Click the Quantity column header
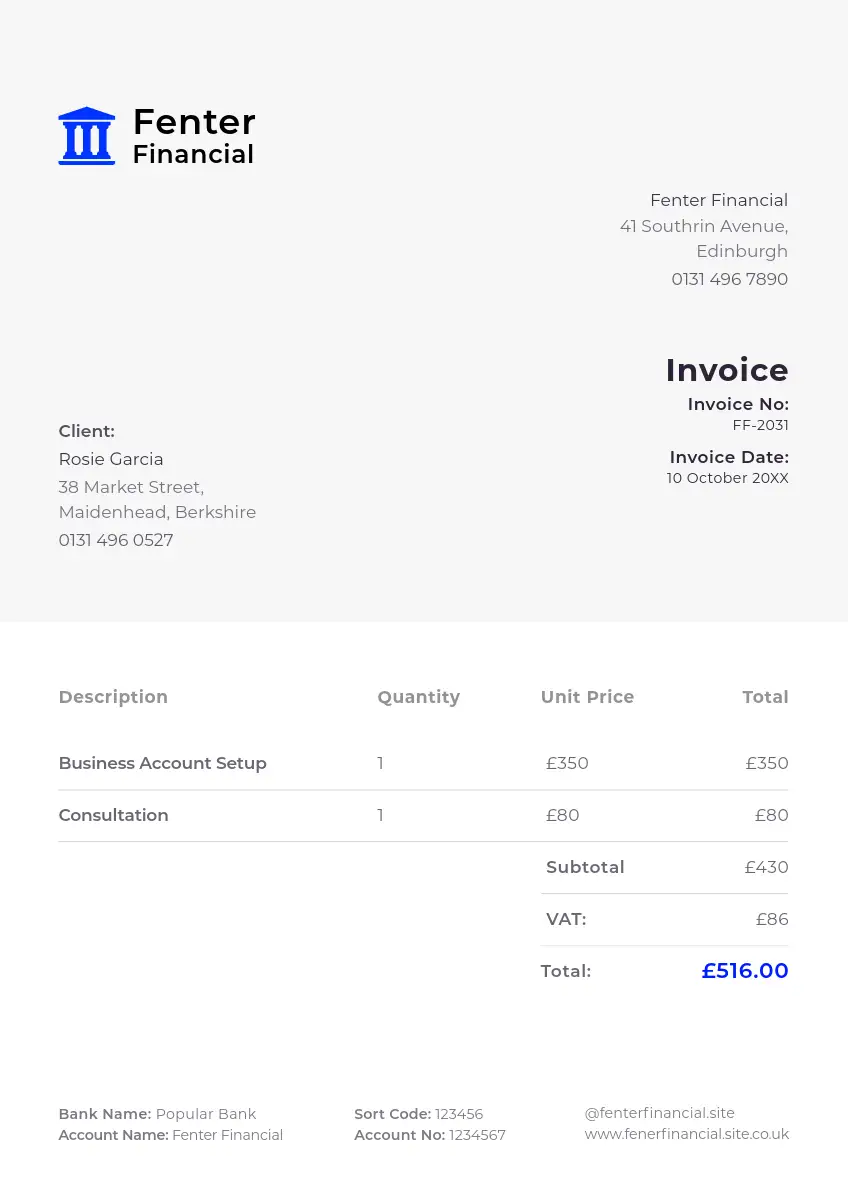The height and width of the screenshot is (1200, 848). 418,697
